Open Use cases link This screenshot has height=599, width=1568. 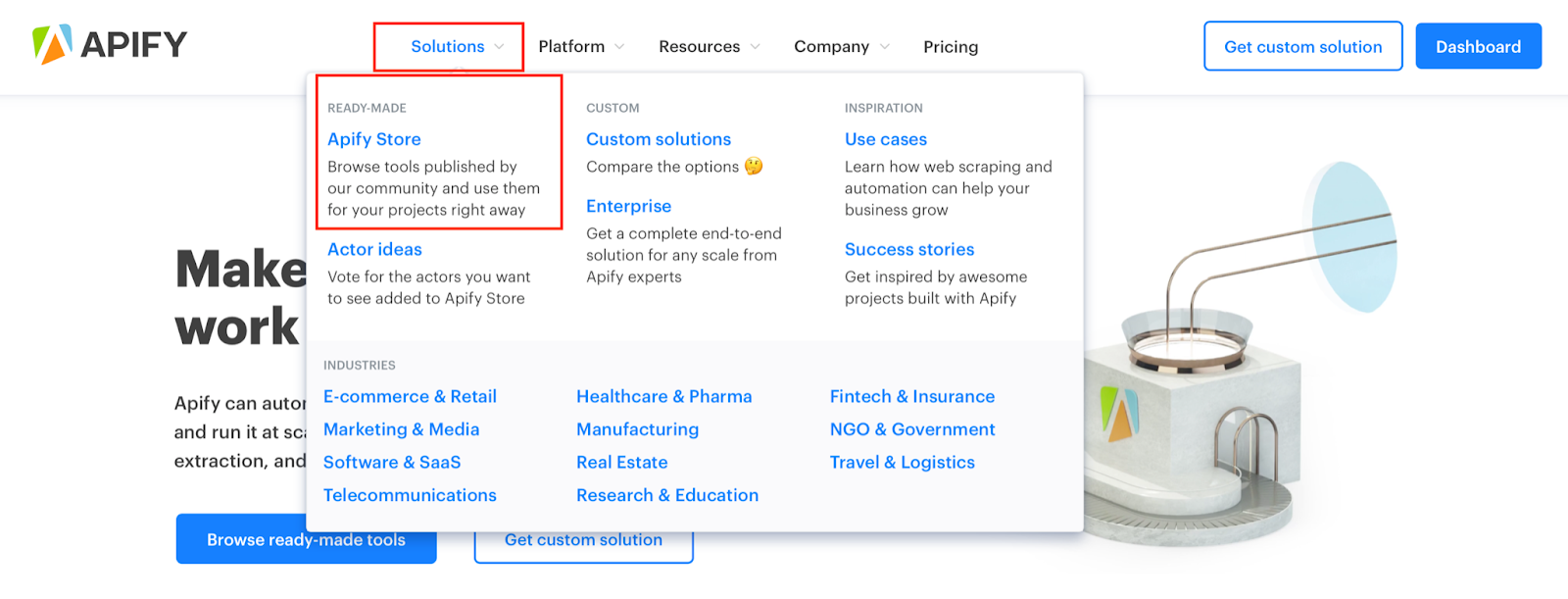(886, 139)
